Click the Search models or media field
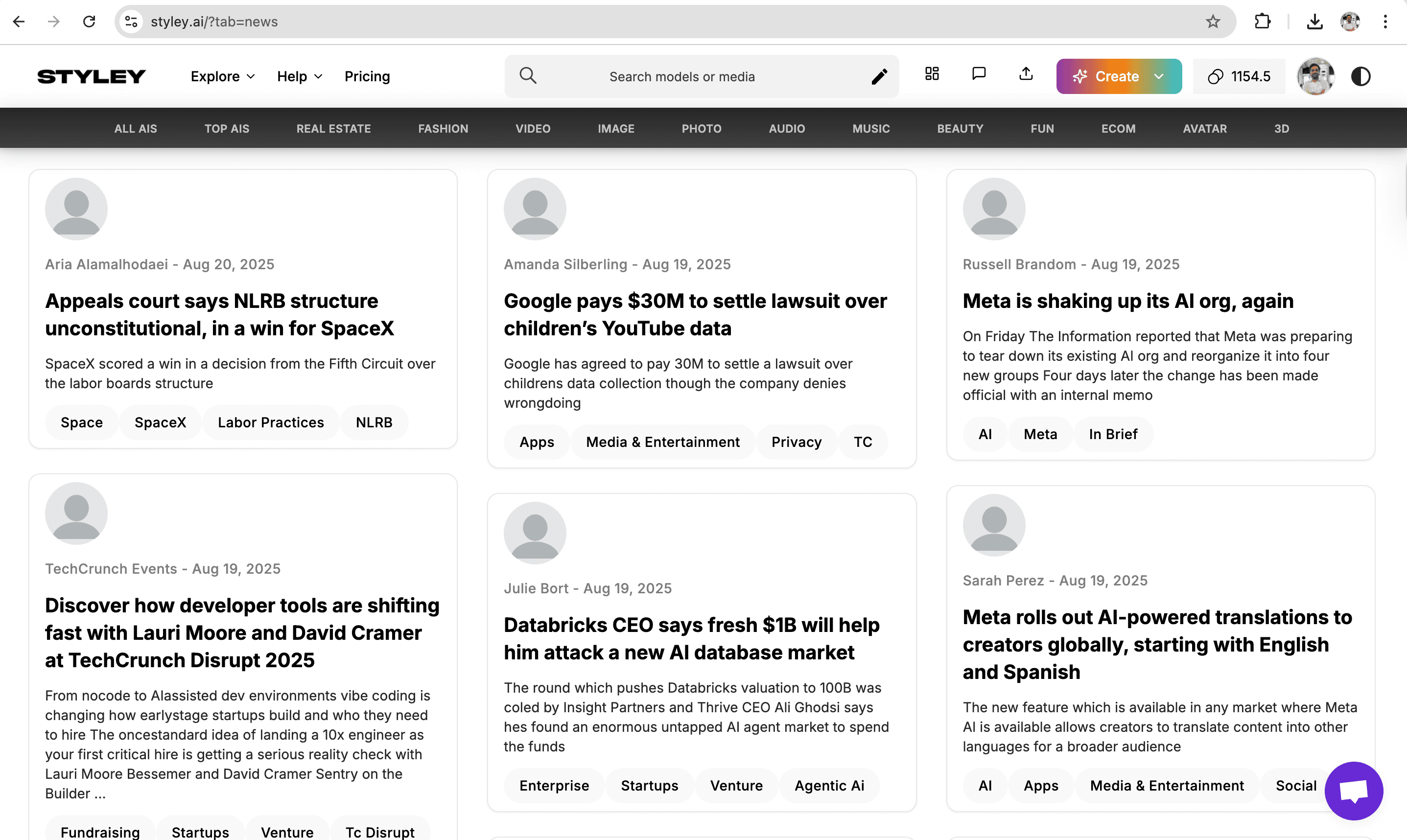 coord(681,76)
